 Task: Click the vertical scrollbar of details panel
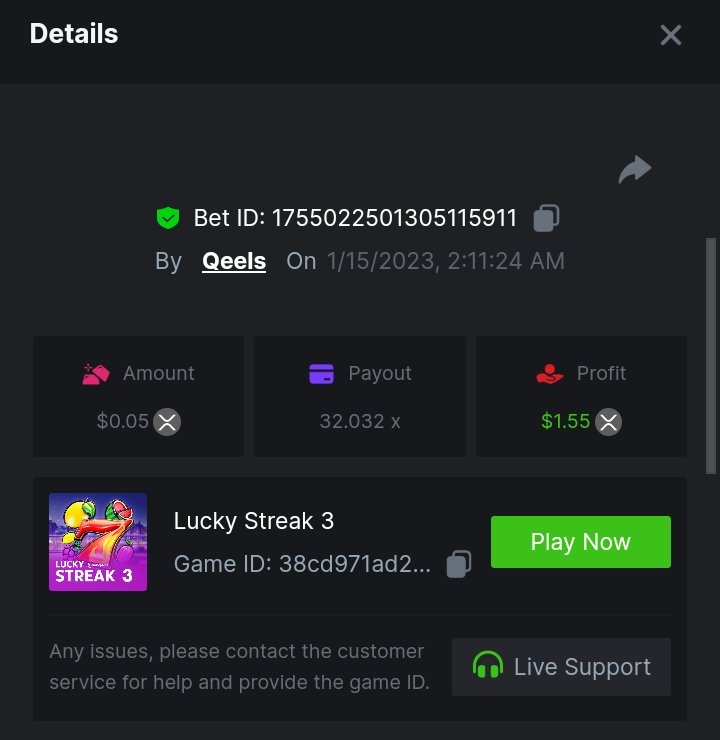point(711,350)
